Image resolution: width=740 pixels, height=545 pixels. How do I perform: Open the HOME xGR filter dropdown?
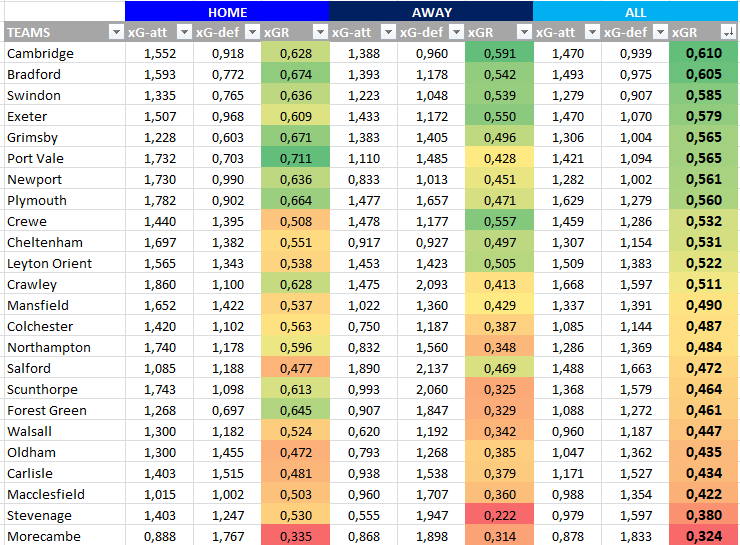pos(320,32)
